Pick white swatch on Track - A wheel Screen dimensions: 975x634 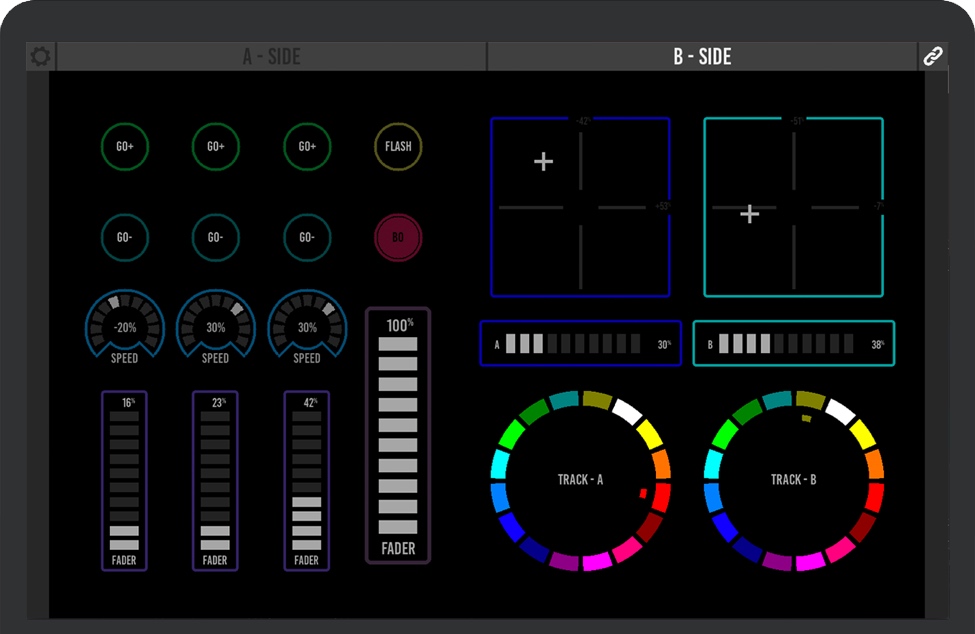628,410
